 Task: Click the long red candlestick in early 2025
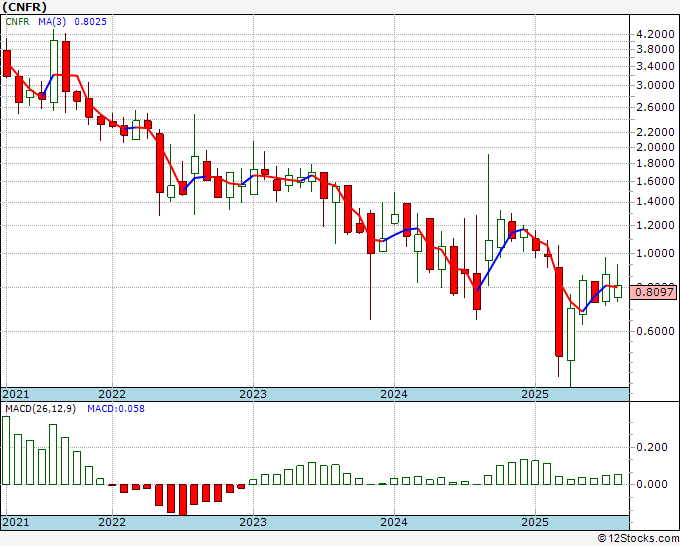point(559,312)
